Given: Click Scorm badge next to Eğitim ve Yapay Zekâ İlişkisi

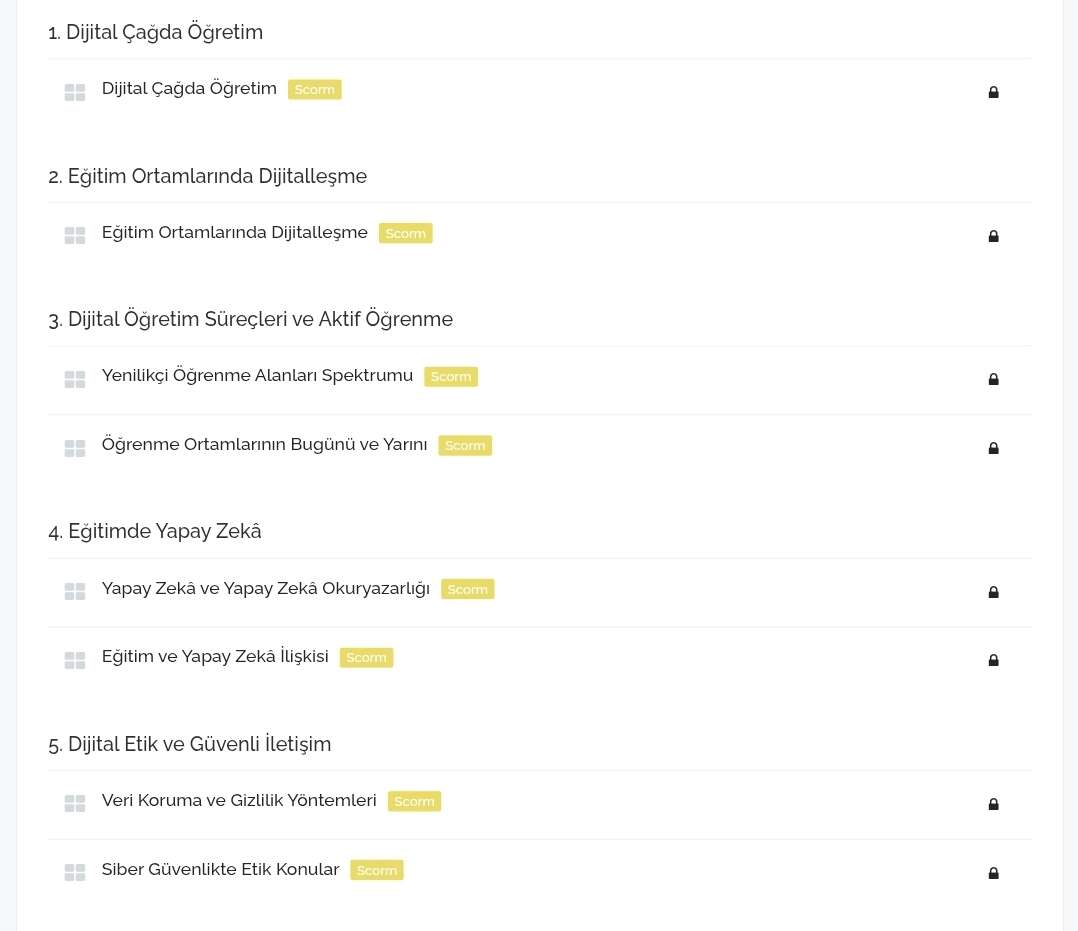Looking at the screenshot, I should [366, 658].
